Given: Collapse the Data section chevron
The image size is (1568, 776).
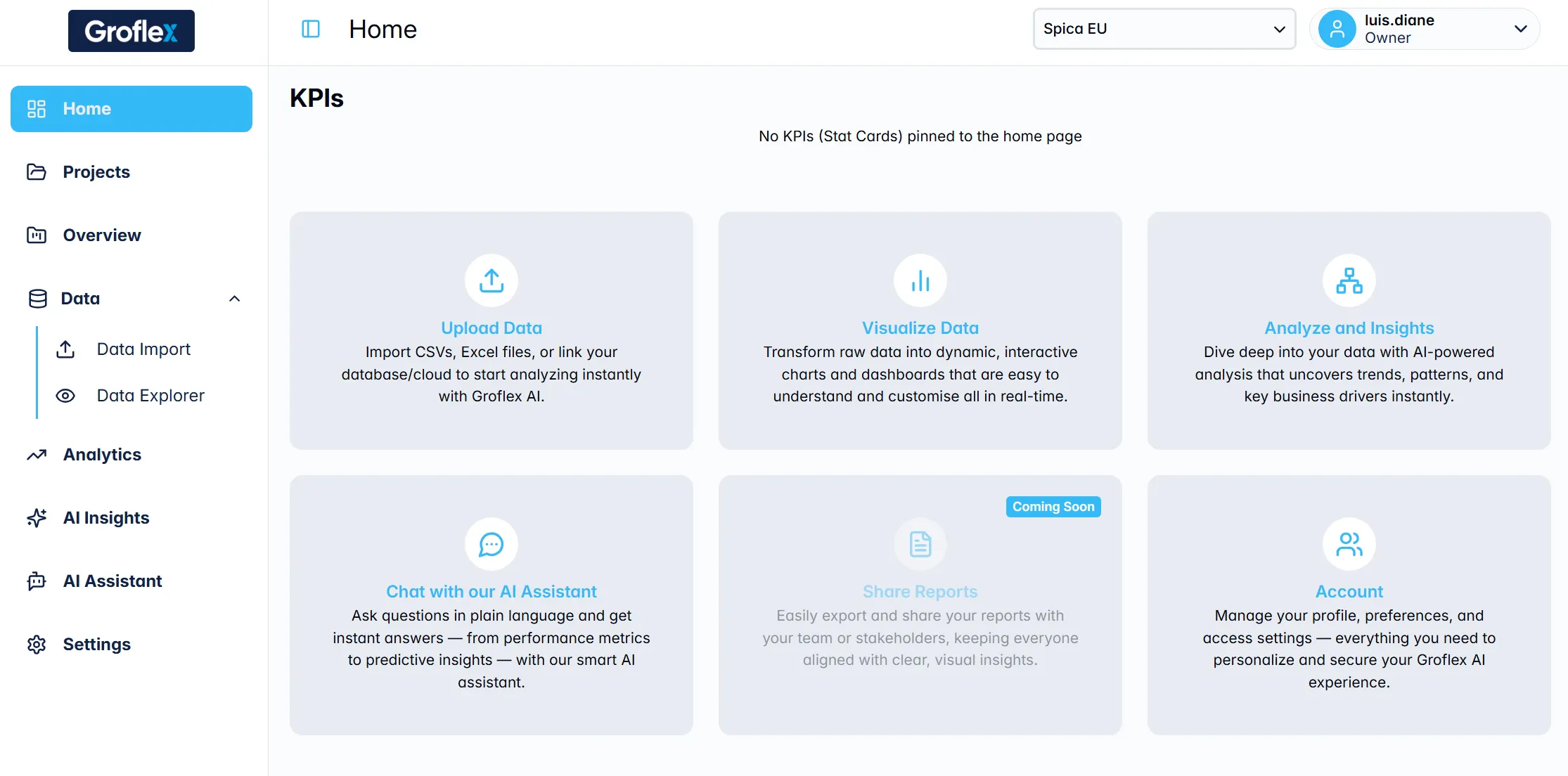Looking at the screenshot, I should [235, 299].
